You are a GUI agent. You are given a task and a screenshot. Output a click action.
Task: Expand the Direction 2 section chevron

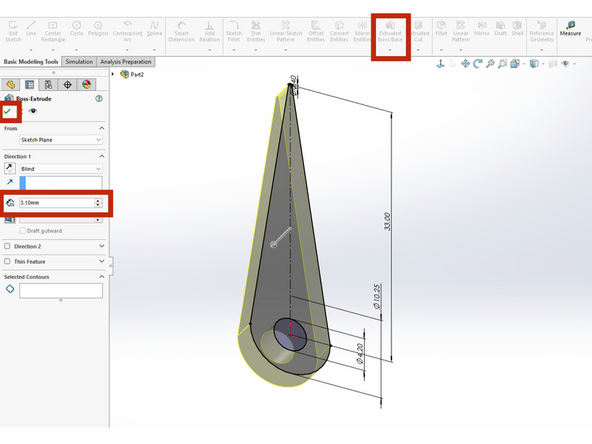point(102,246)
